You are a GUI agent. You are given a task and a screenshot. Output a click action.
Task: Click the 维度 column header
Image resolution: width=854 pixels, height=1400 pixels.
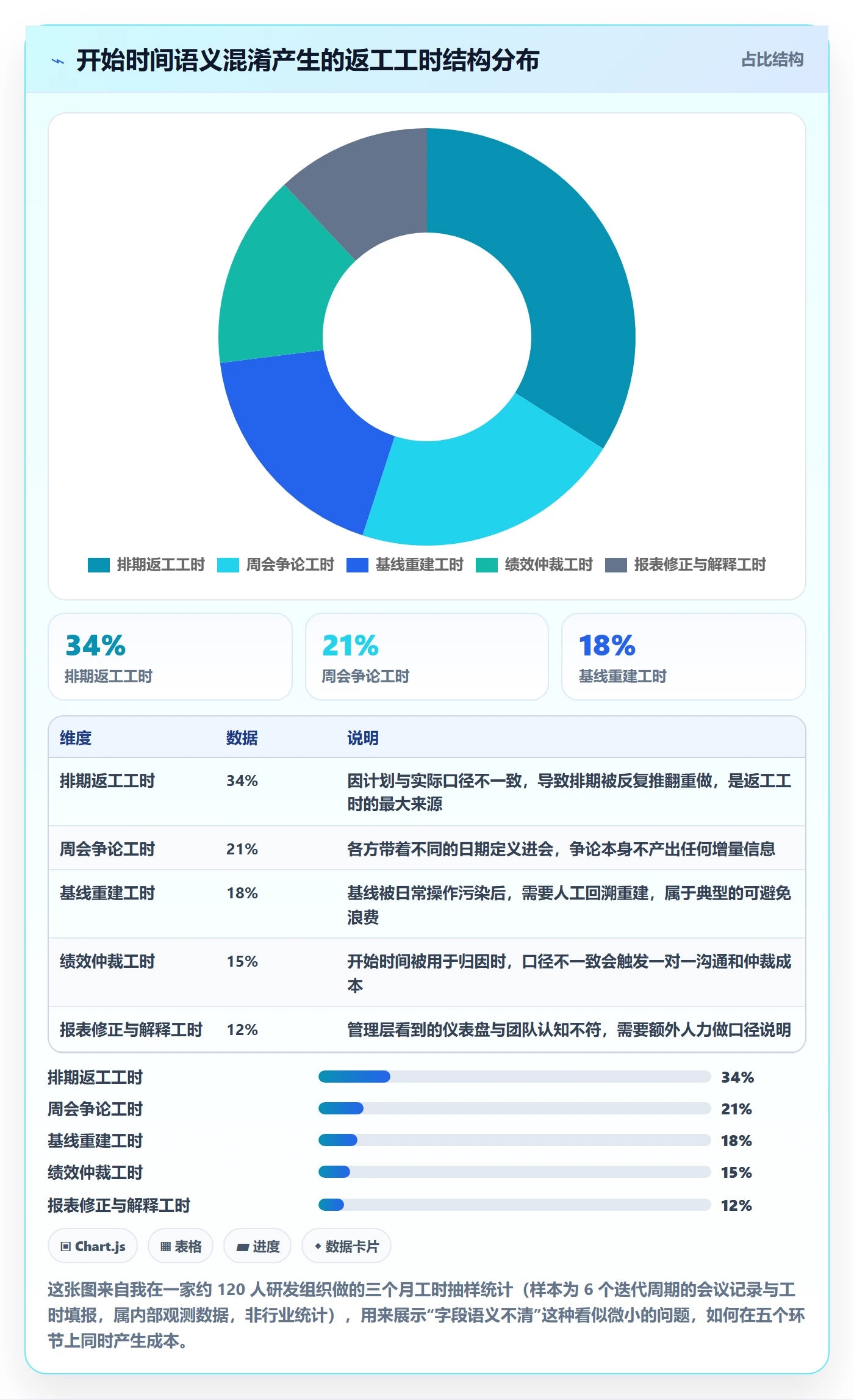point(76,738)
